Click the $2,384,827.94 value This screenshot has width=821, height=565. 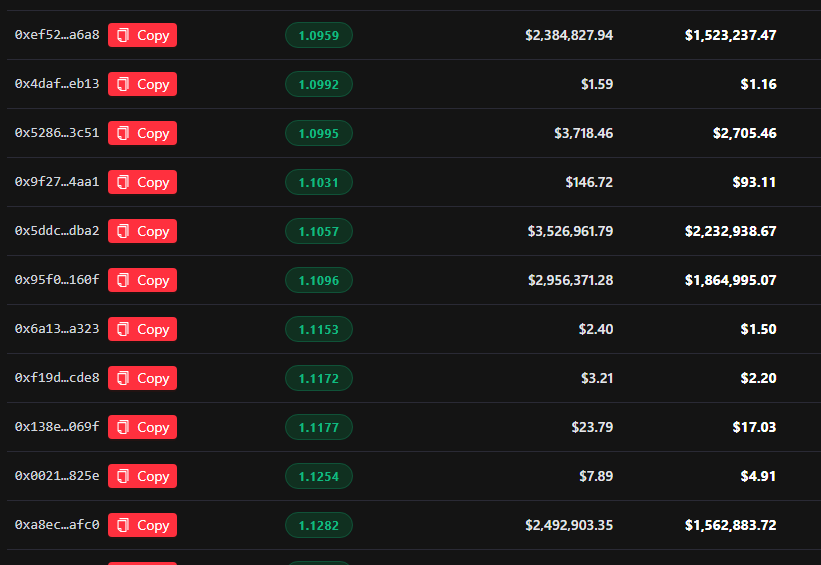click(x=569, y=35)
